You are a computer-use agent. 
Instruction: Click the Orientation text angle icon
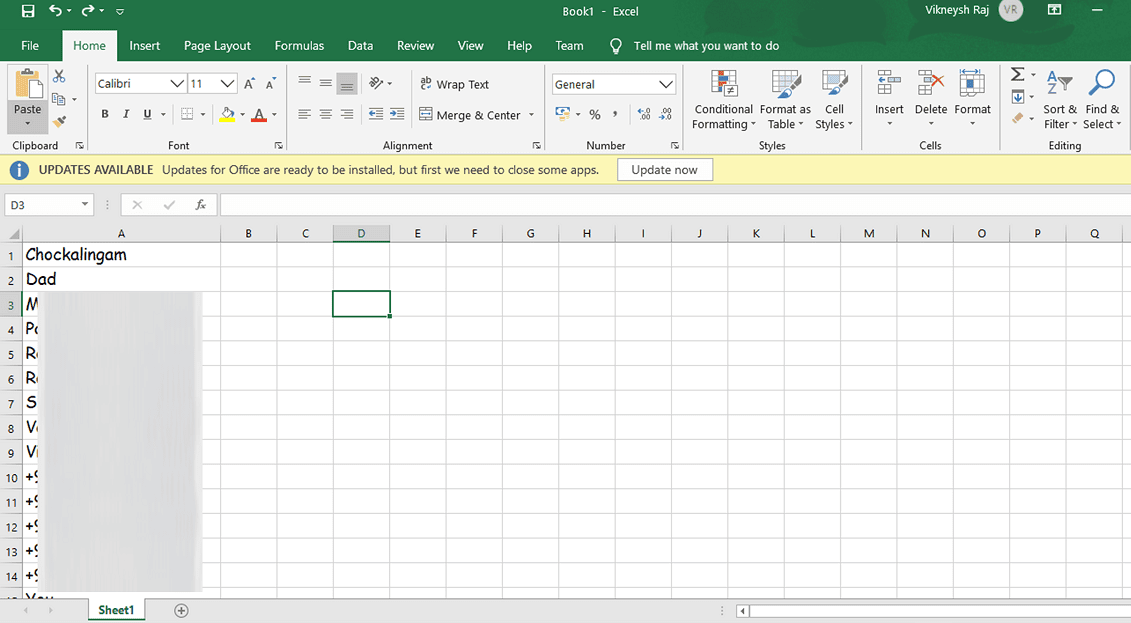[376, 83]
